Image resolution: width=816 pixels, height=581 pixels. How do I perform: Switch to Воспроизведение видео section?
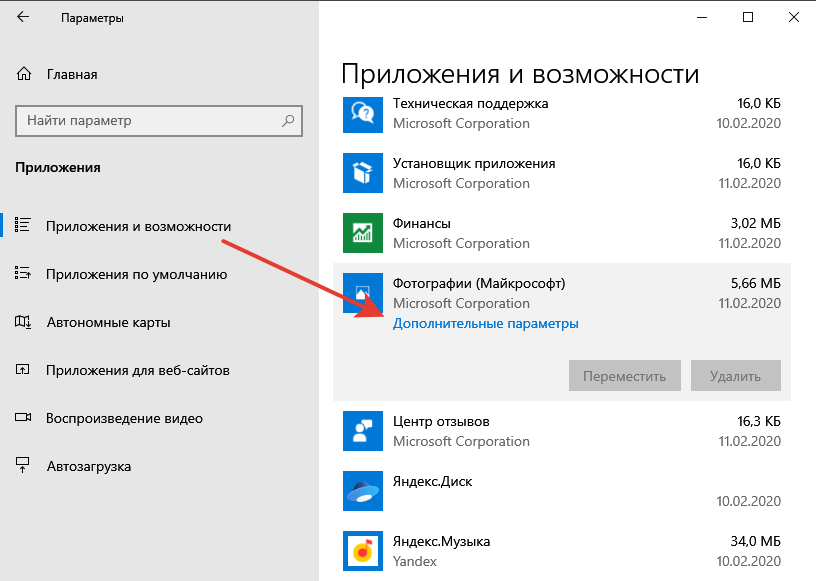pyautogui.click(x=124, y=418)
